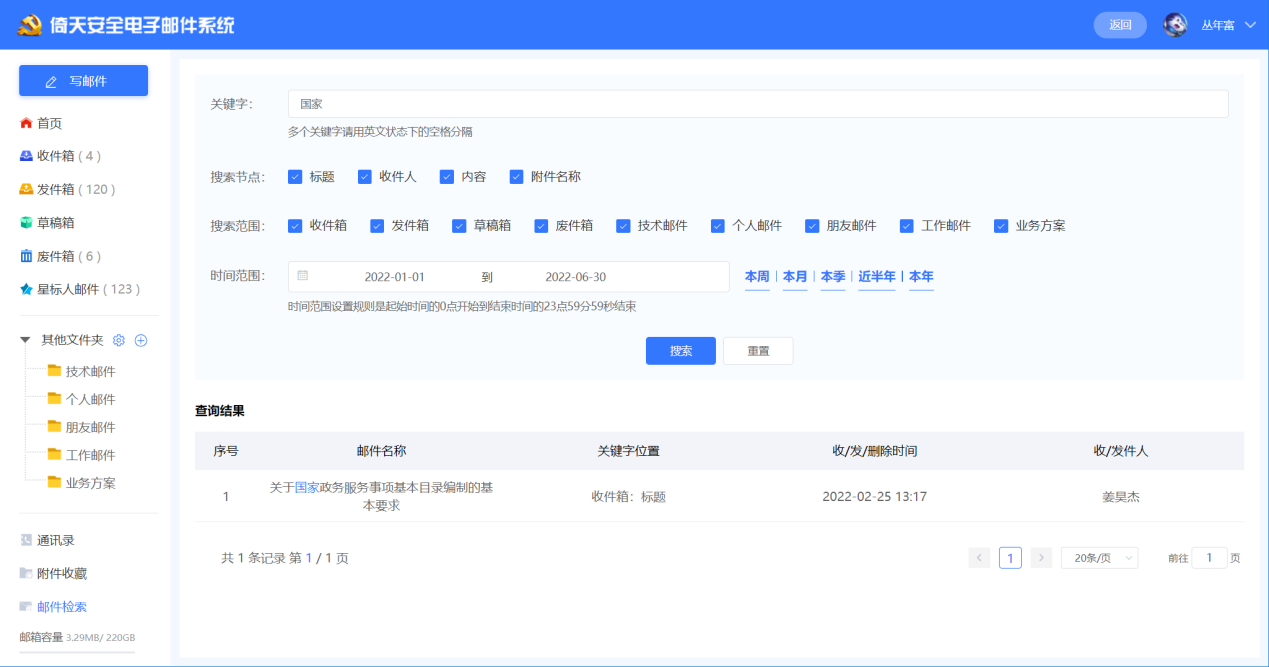Viewport: 1269px width, 667px height.
Task: Uncheck the 标题 search node checkbox
Action: (x=295, y=177)
